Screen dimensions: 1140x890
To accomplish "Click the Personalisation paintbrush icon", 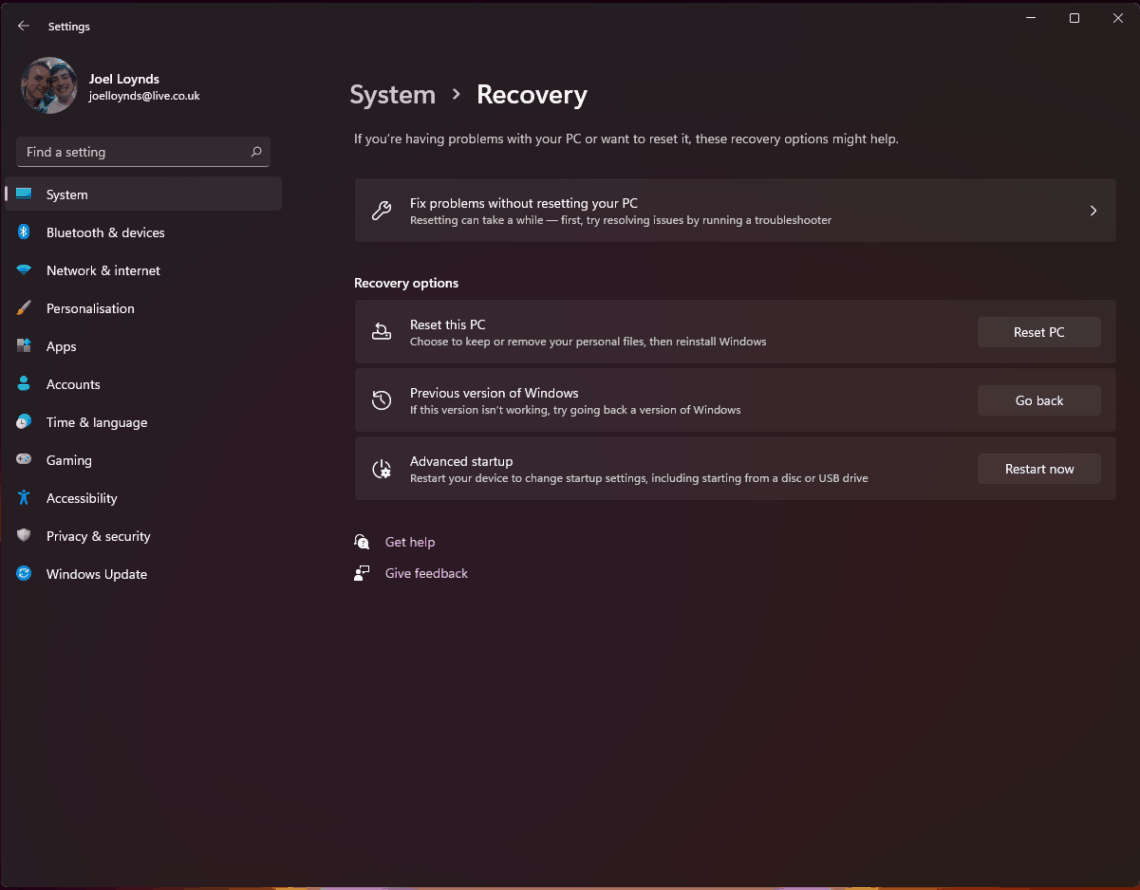I will pyautogui.click(x=23, y=308).
